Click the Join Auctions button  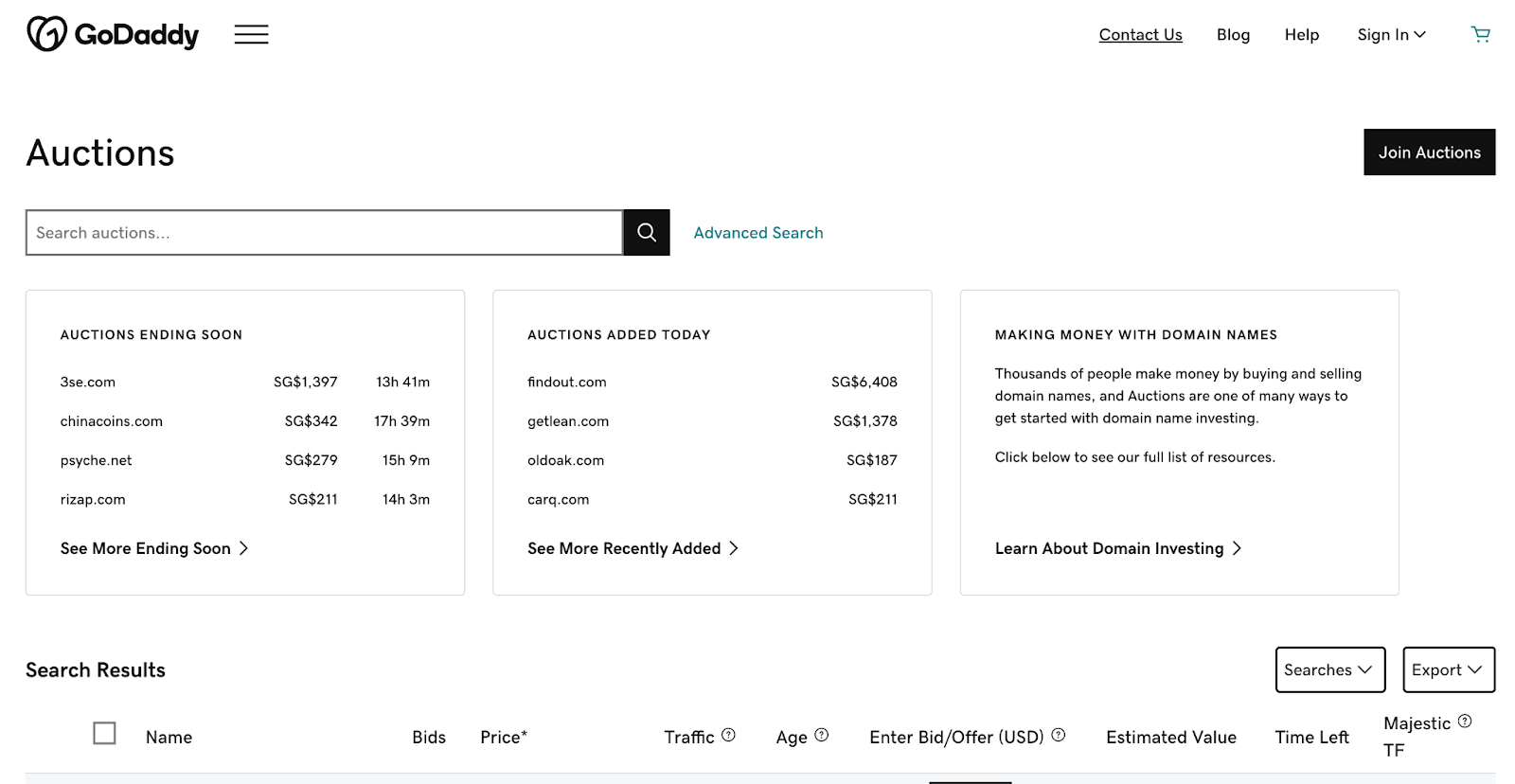tap(1430, 152)
